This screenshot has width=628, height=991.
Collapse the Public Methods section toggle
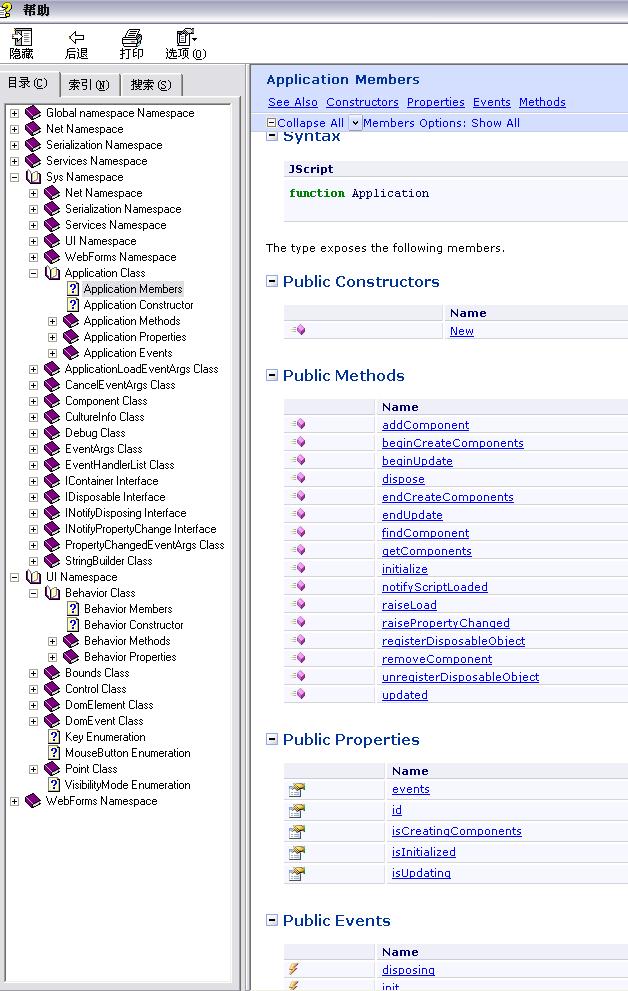point(272,376)
